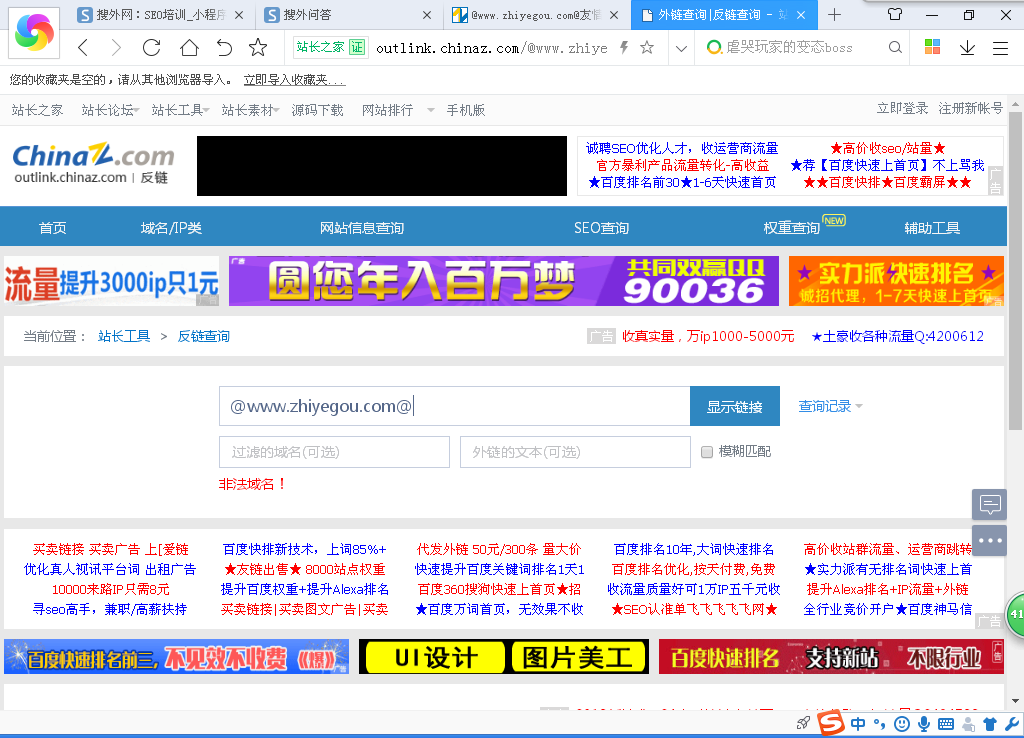Open the 首页 menu in blue navbar
1024x738 pixels.
click(x=52, y=228)
